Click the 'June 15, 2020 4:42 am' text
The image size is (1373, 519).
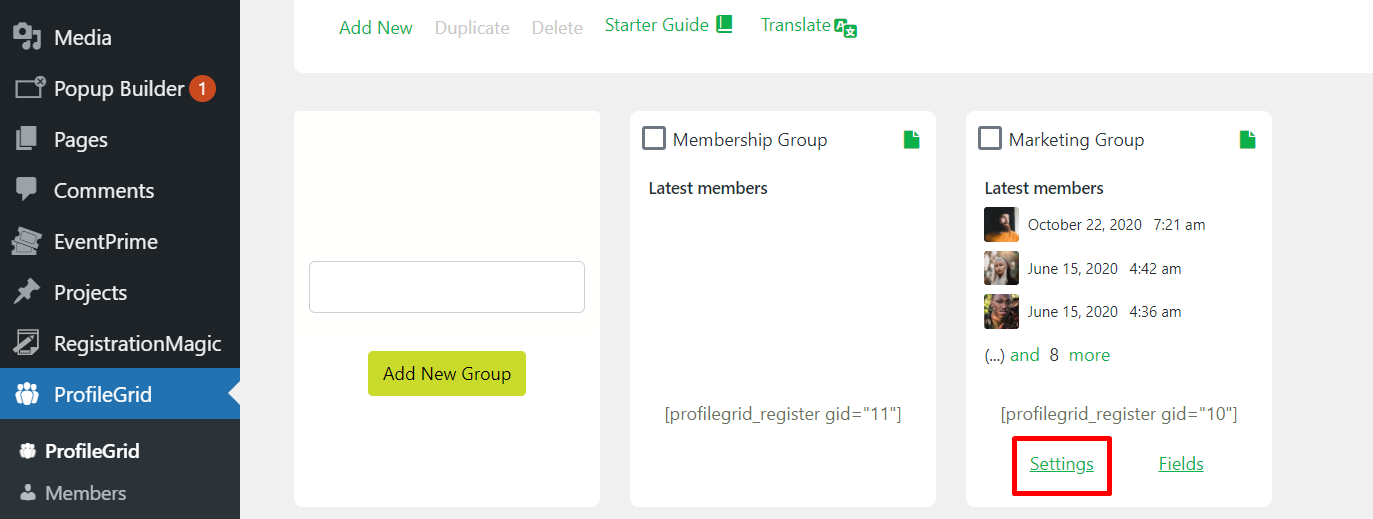1104,269
